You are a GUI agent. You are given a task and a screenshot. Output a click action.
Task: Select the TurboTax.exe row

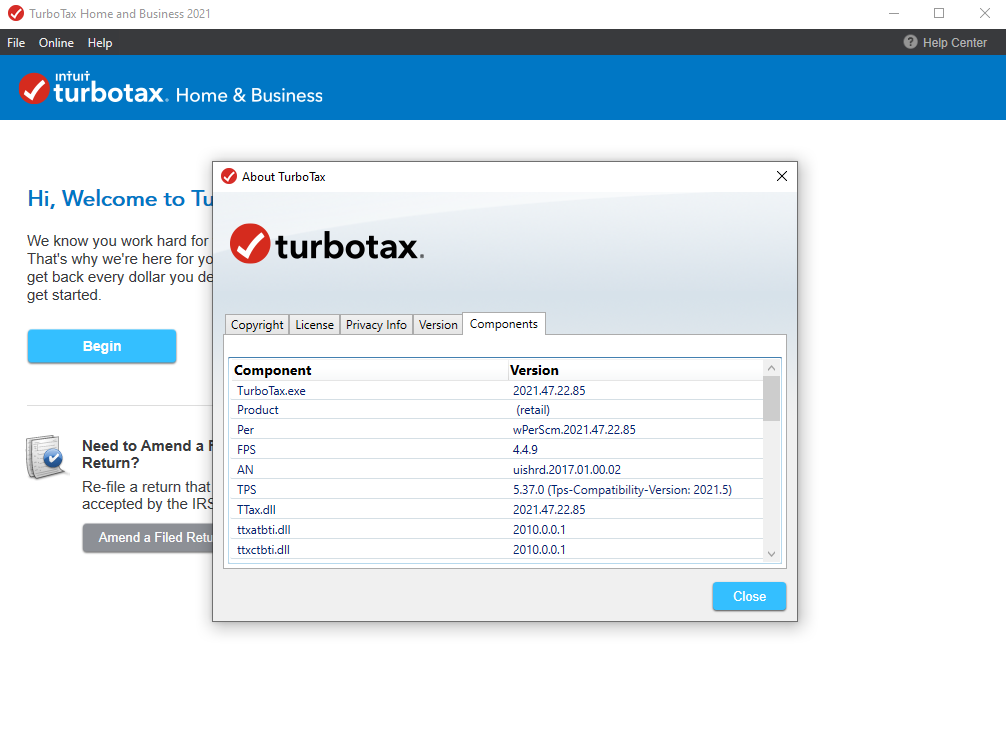(497, 391)
